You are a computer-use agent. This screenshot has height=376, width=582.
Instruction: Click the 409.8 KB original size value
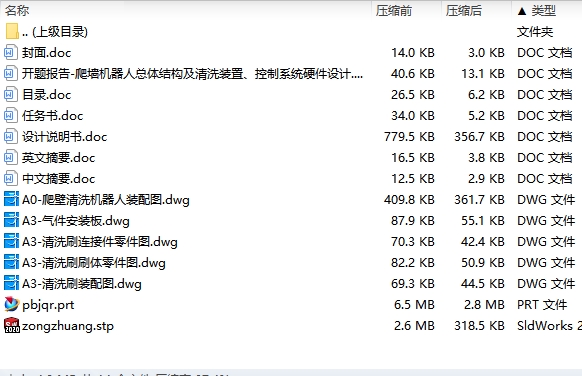click(409, 200)
